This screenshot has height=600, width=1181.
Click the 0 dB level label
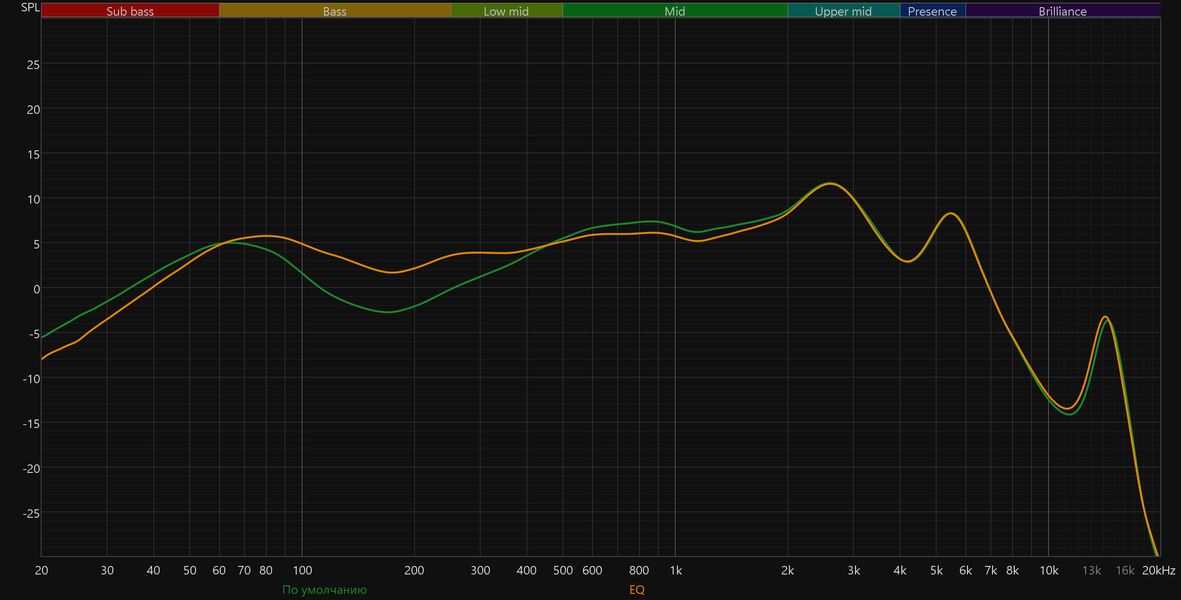tap(36, 289)
